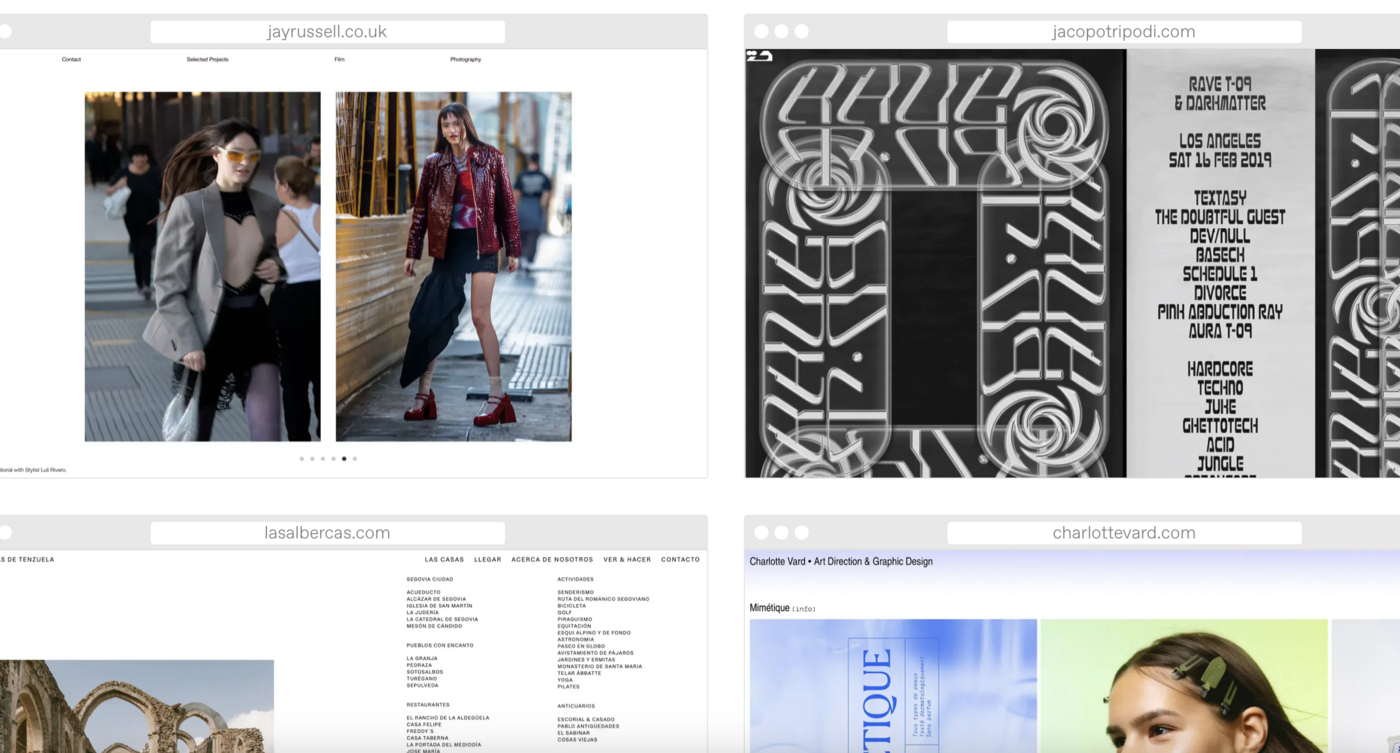The height and width of the screenshot is (753, 1400).
Task: Click the logo icon on jacopotripodi.com
Action: pyautogui.click(x=759, y=57)
